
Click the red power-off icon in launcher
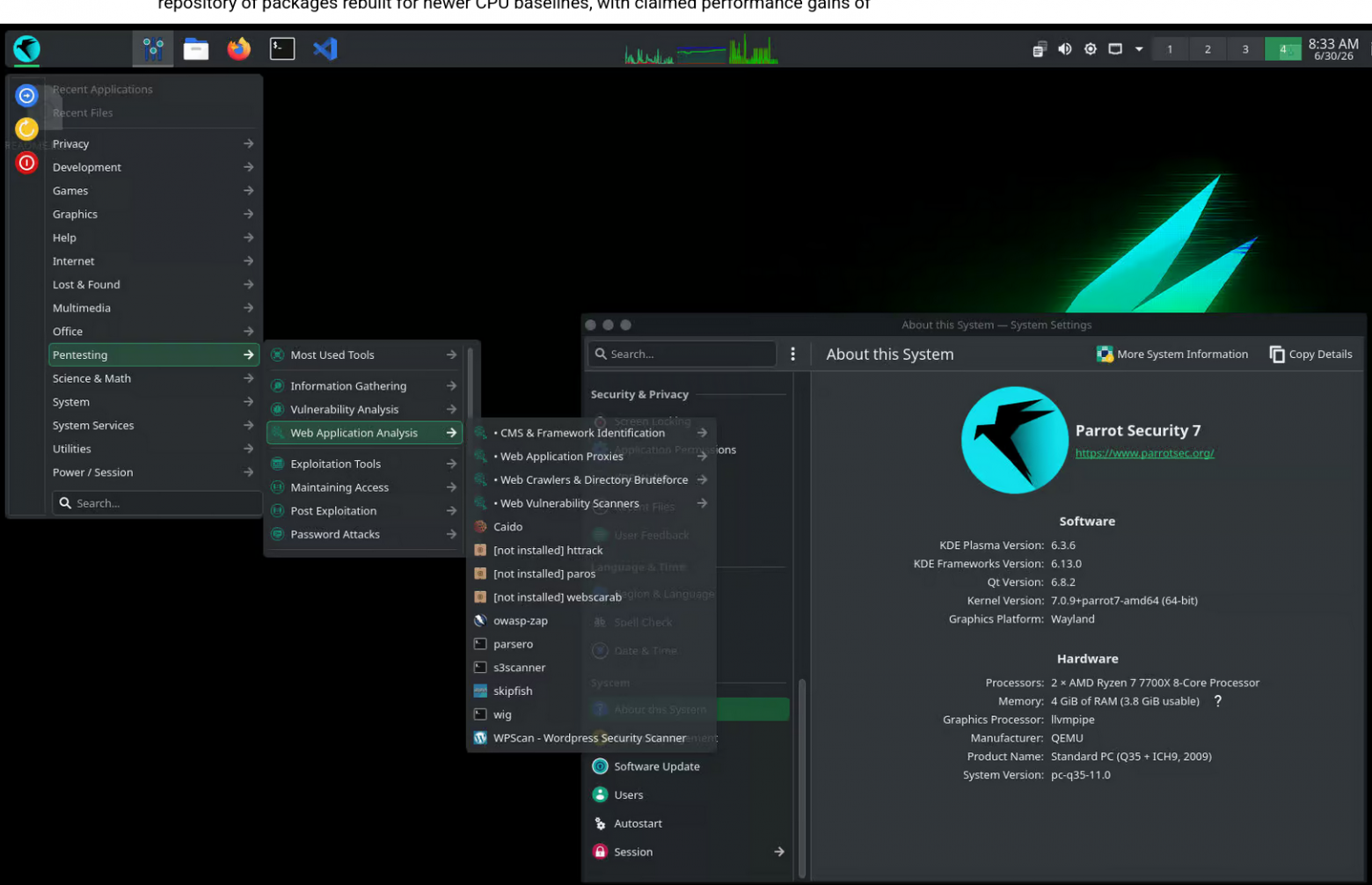coord(27,163)
